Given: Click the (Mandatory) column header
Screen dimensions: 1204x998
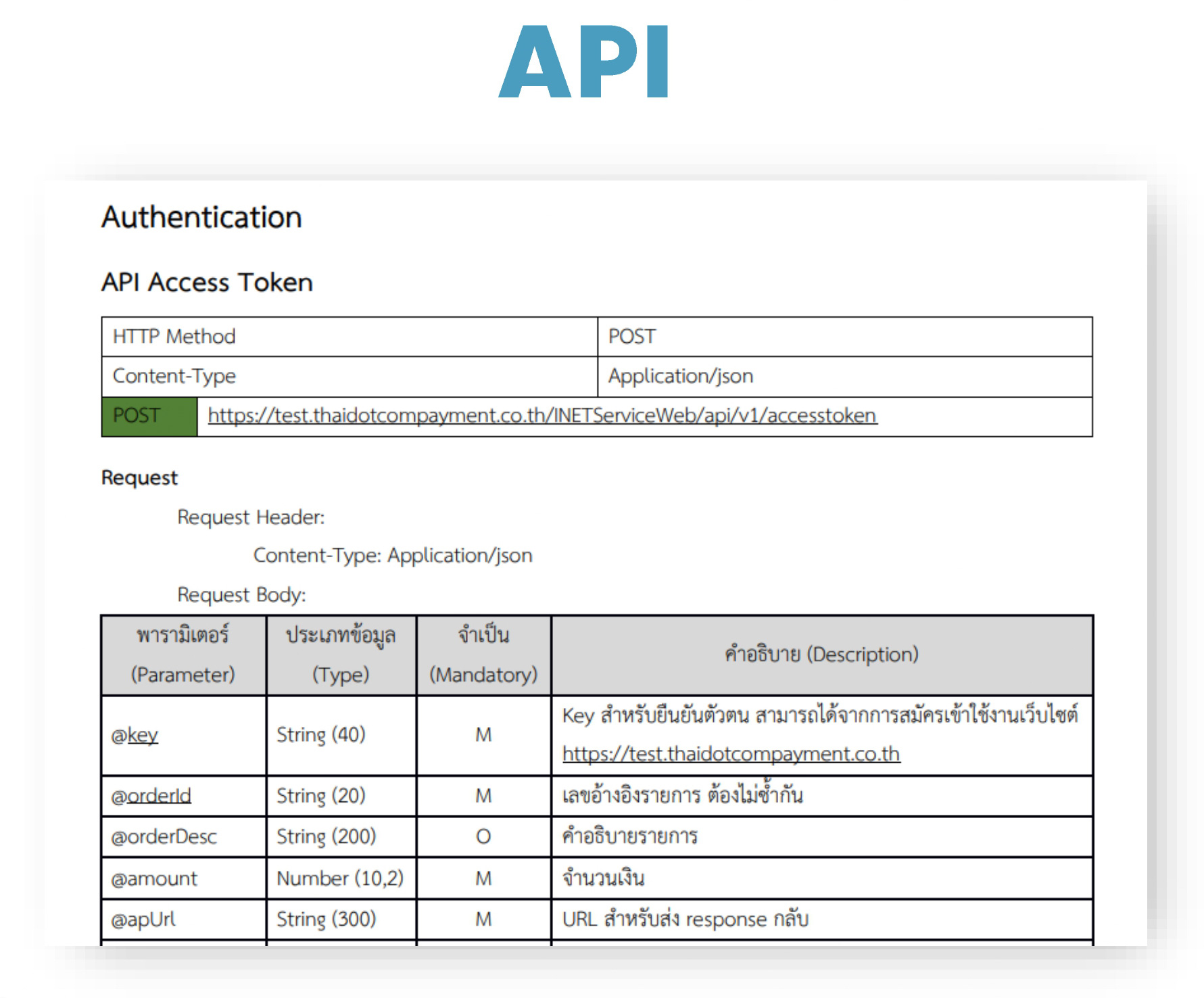Looking at the screenshot, I should click(484, 655).
